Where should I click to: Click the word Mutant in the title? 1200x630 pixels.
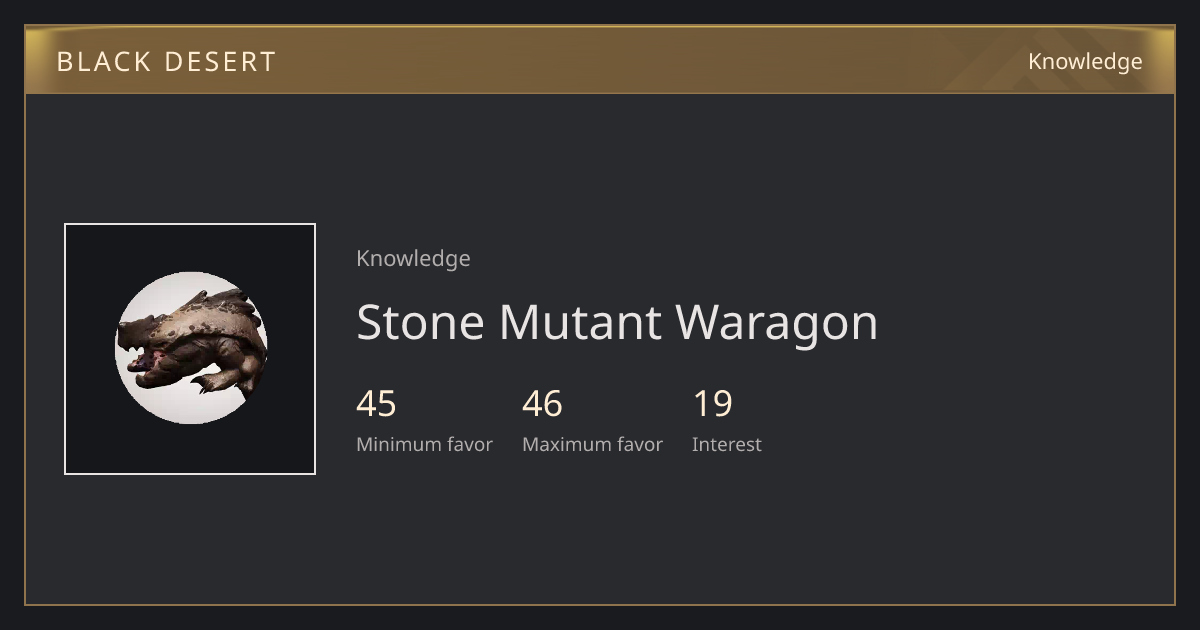pos(580,322)
